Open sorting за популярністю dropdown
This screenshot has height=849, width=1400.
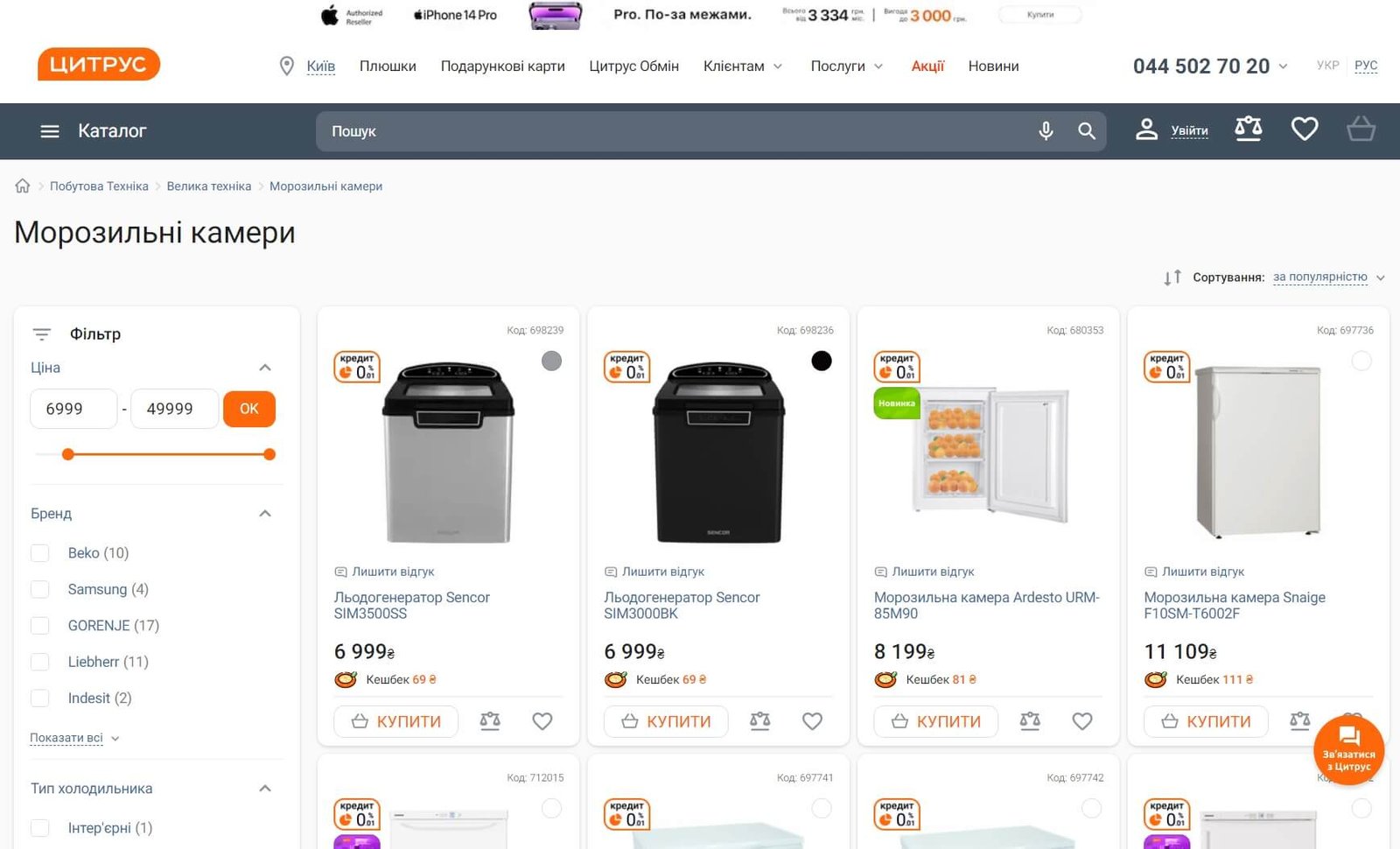click(1328, 277)
